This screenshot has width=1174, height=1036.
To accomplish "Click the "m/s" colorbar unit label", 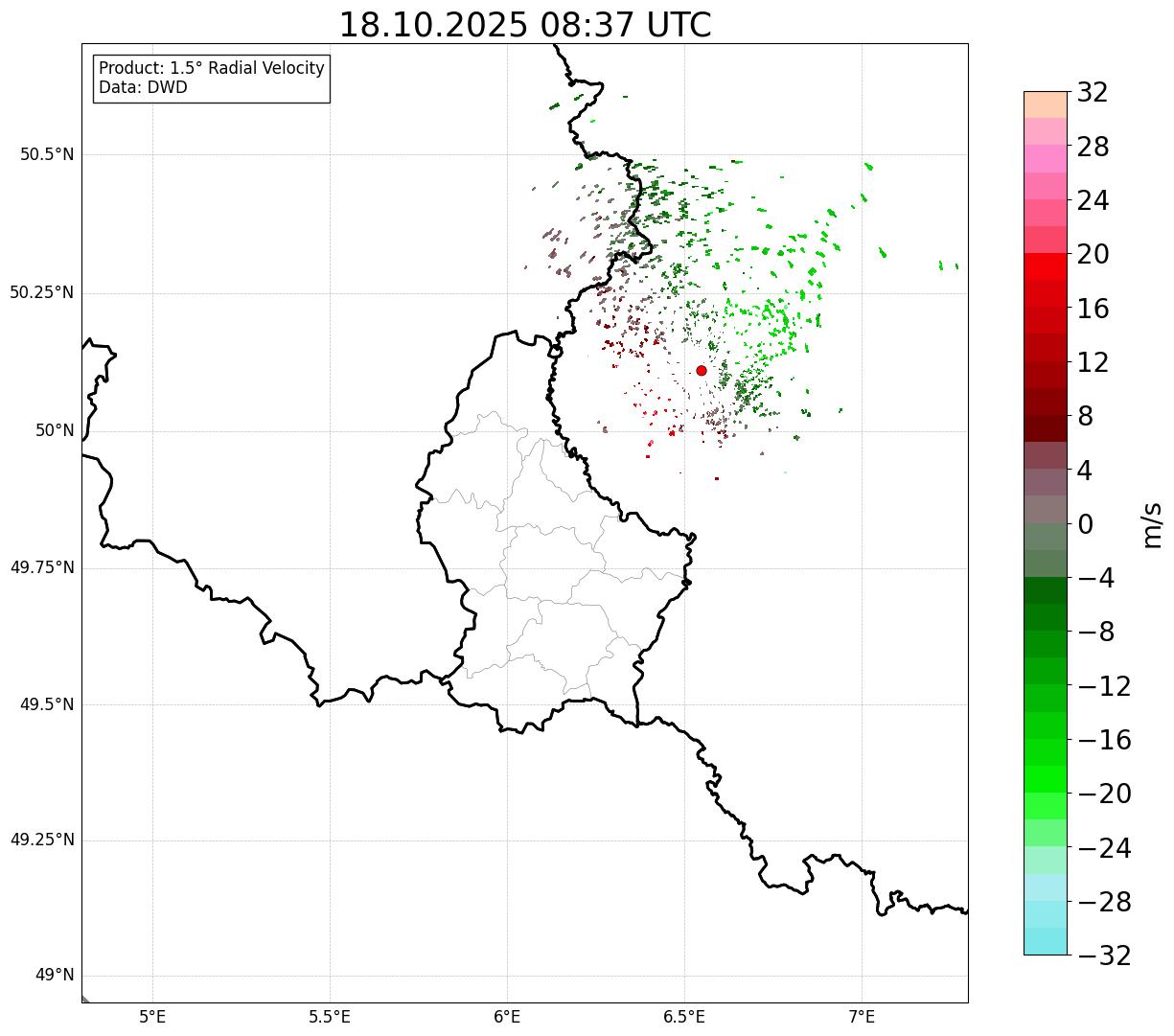I will click(1152, 524).
